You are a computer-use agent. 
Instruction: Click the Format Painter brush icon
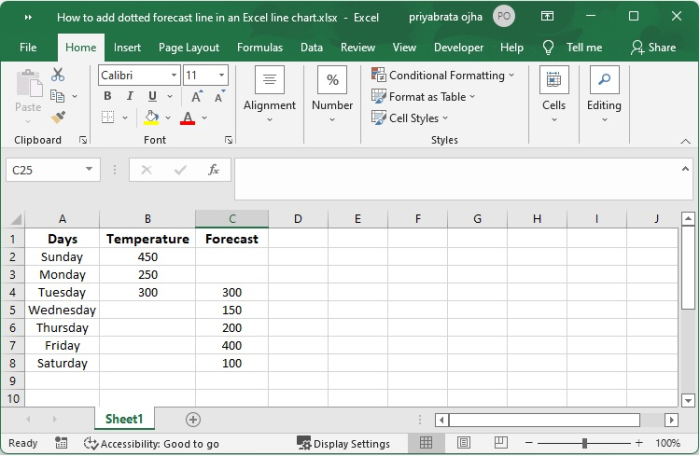(58, 117)
